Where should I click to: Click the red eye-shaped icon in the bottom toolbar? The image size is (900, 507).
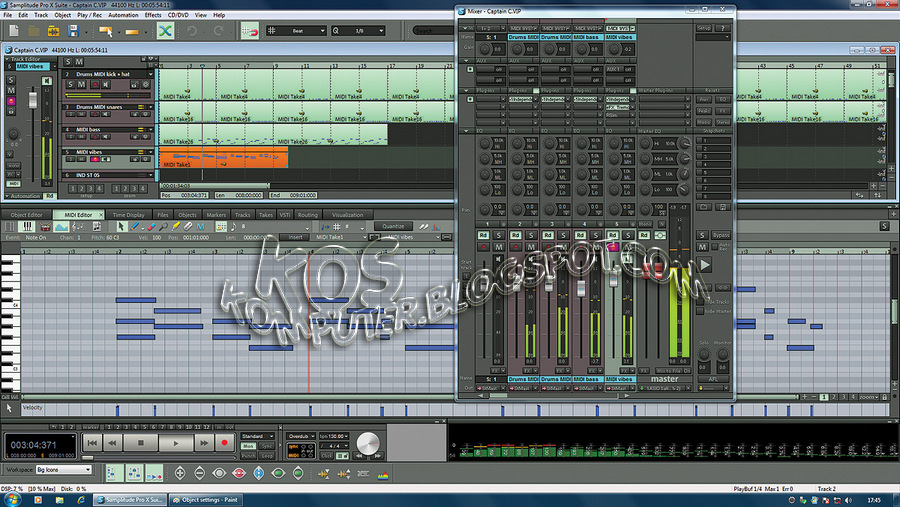(239, 473)
